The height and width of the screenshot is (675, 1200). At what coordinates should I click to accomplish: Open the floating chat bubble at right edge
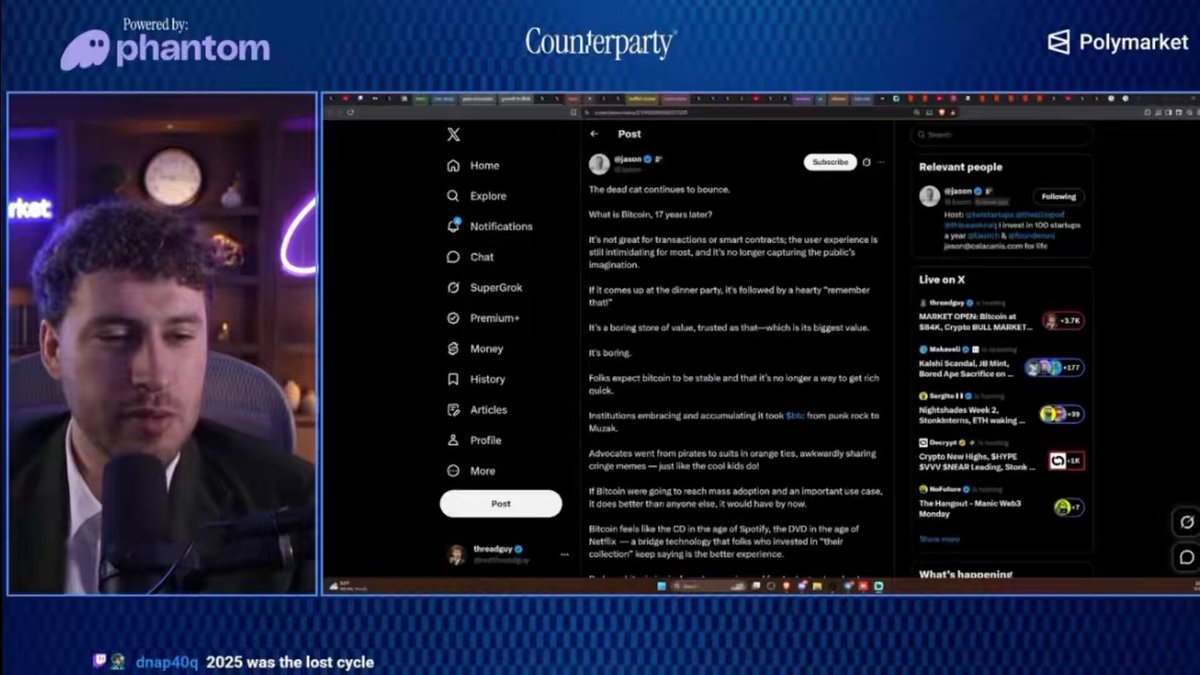[x=1187, y=557]
